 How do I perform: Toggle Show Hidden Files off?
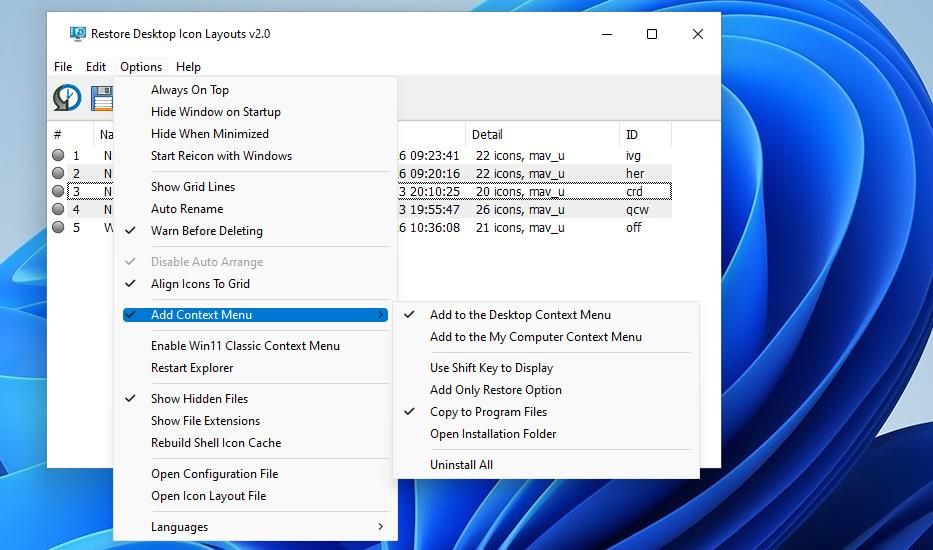(199, 399)
